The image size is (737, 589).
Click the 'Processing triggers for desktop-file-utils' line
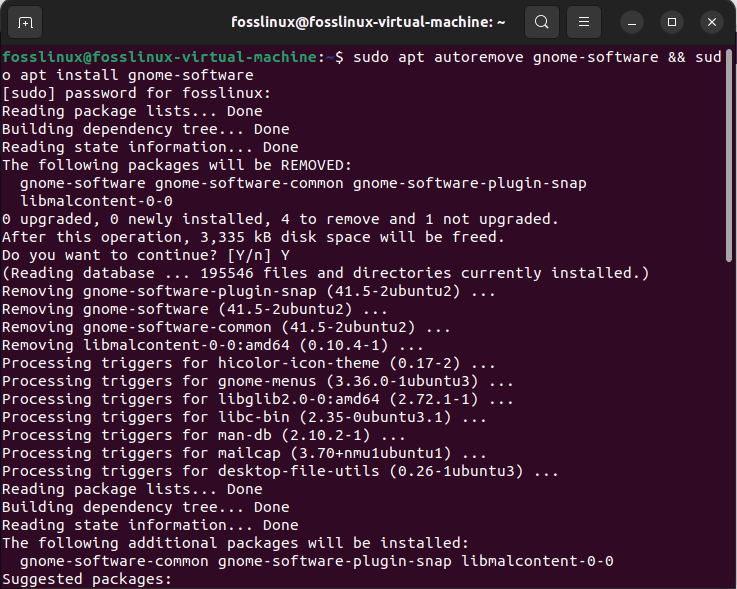(280, 471)
